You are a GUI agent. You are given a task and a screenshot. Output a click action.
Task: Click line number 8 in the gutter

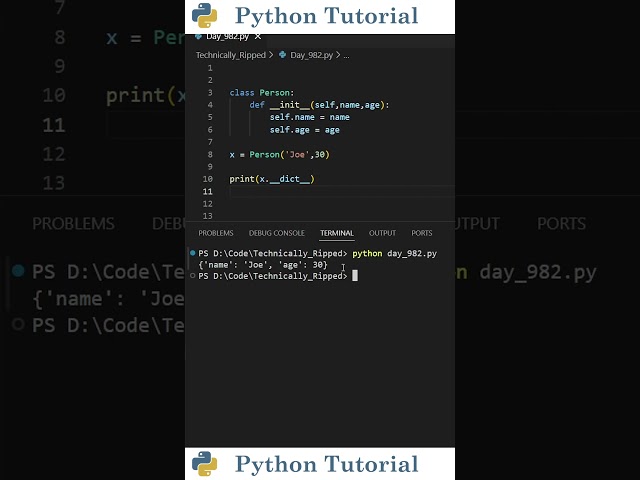click(x=210, y=155)
